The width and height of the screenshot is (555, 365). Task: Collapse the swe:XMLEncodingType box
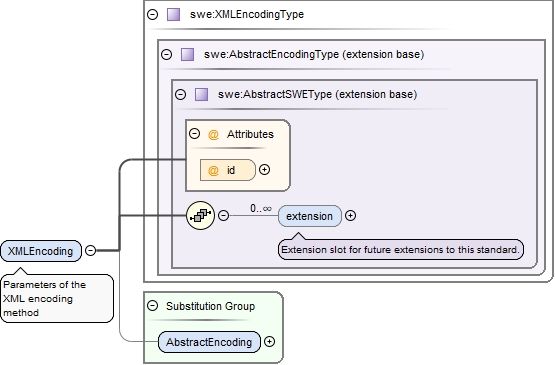[x=153, y=15]
